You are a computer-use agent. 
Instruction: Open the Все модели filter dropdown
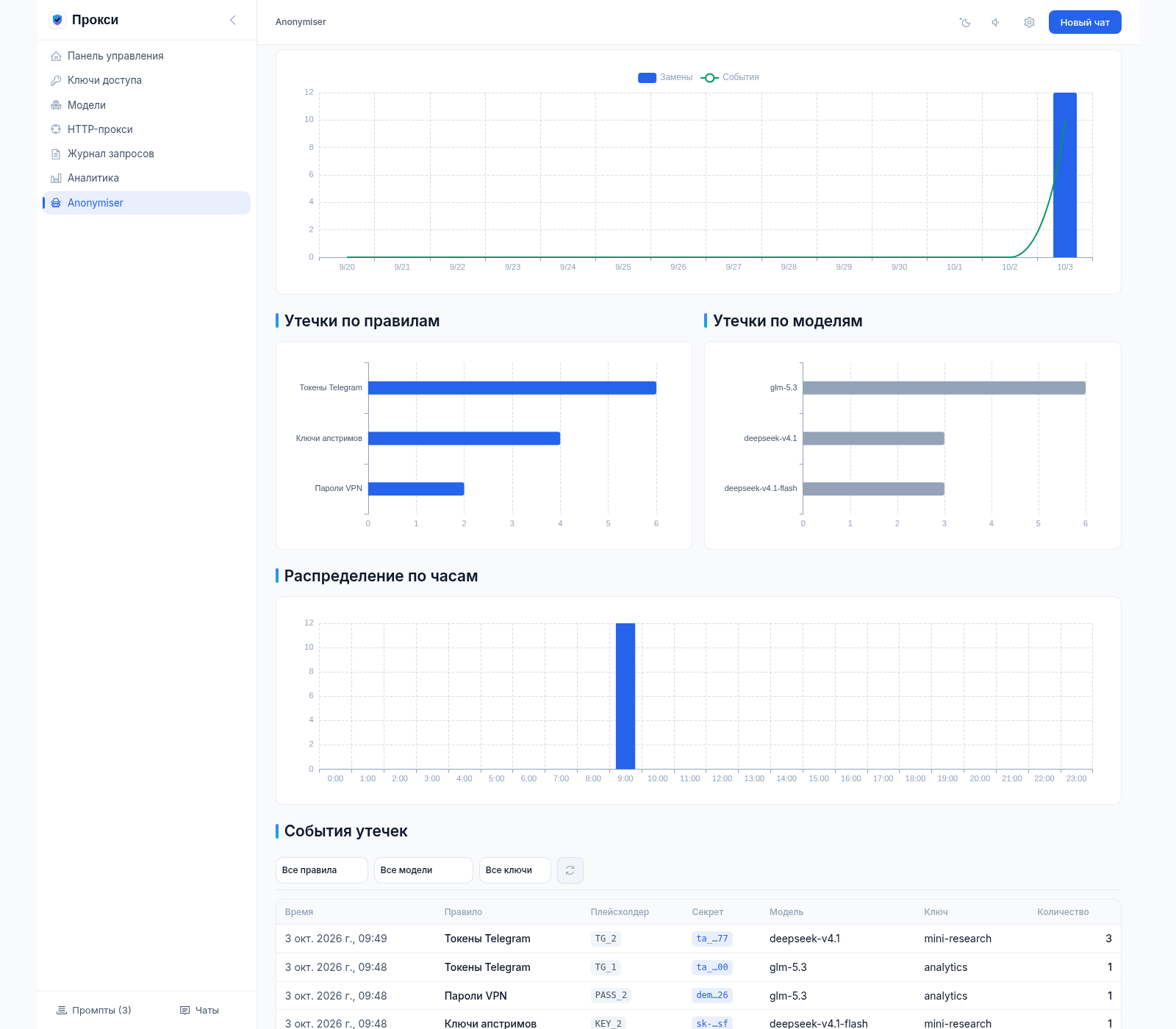point(423,870)
